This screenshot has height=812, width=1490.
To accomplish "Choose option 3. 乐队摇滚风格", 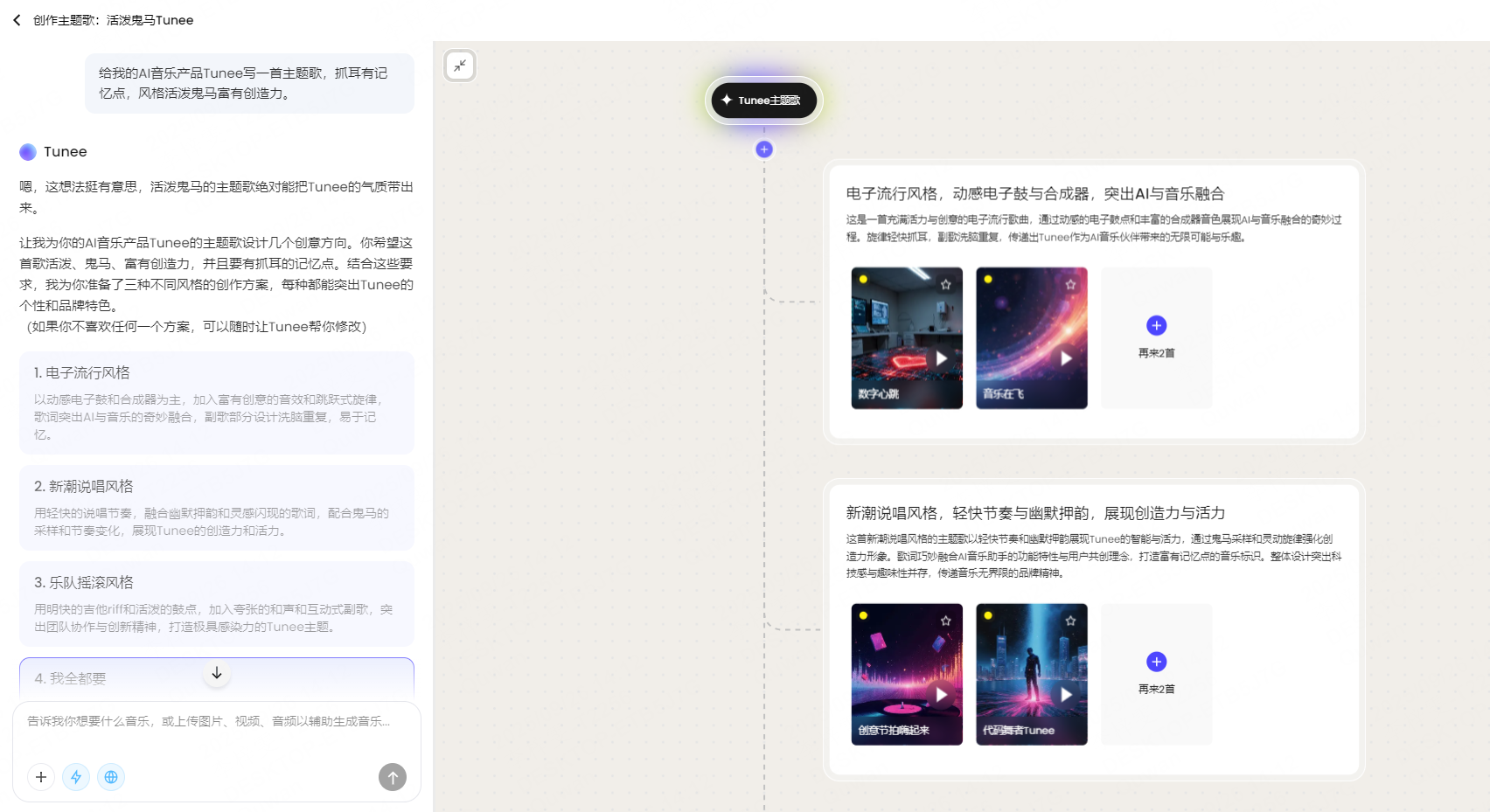I will tap(216, 603).
